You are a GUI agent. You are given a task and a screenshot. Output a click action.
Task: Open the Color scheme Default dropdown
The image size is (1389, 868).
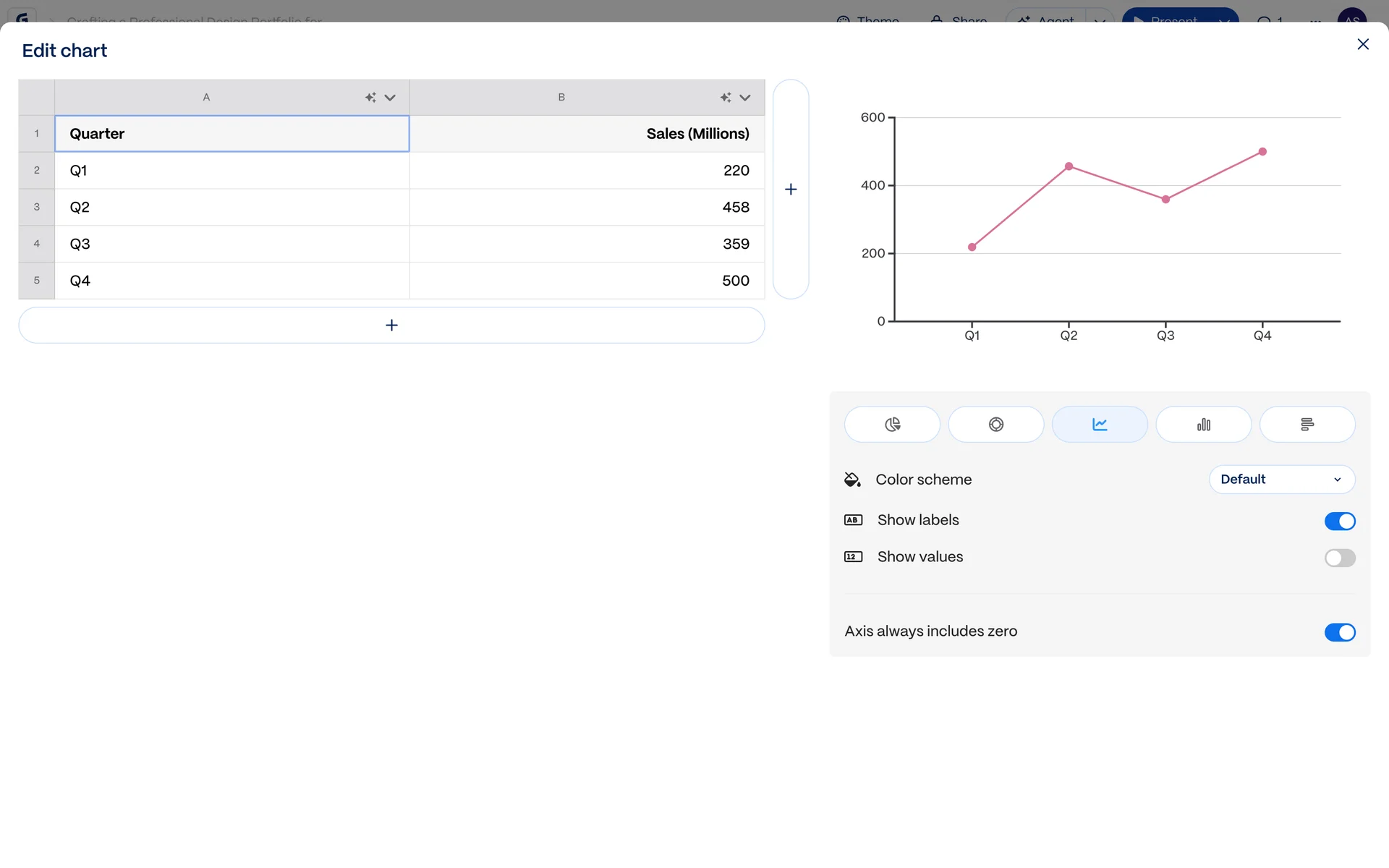[x=1281, y=480]
